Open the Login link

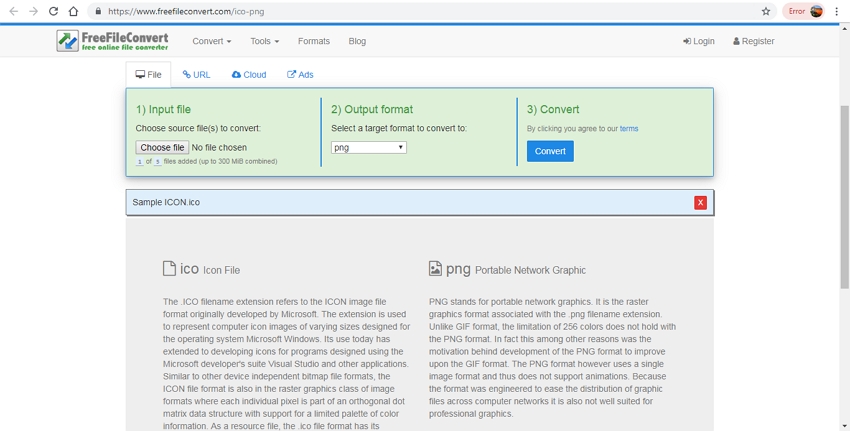pyautogui.click(x=699, y=41)
